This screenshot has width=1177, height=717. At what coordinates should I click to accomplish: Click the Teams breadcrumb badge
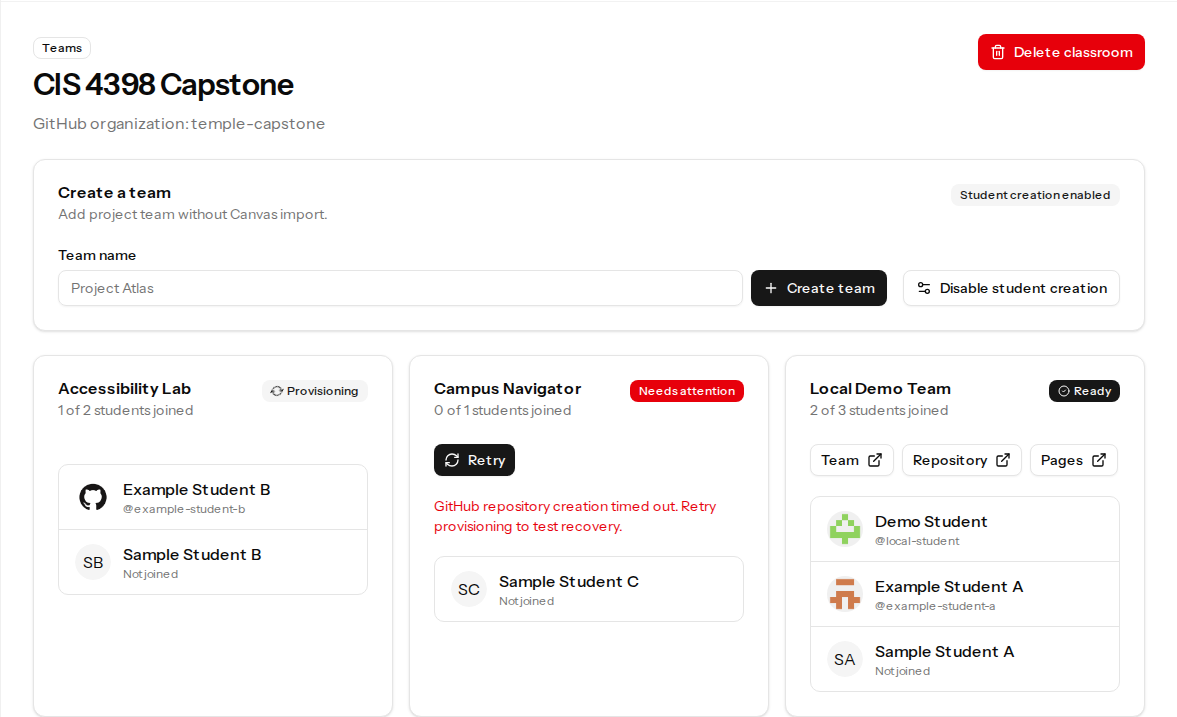62,48
